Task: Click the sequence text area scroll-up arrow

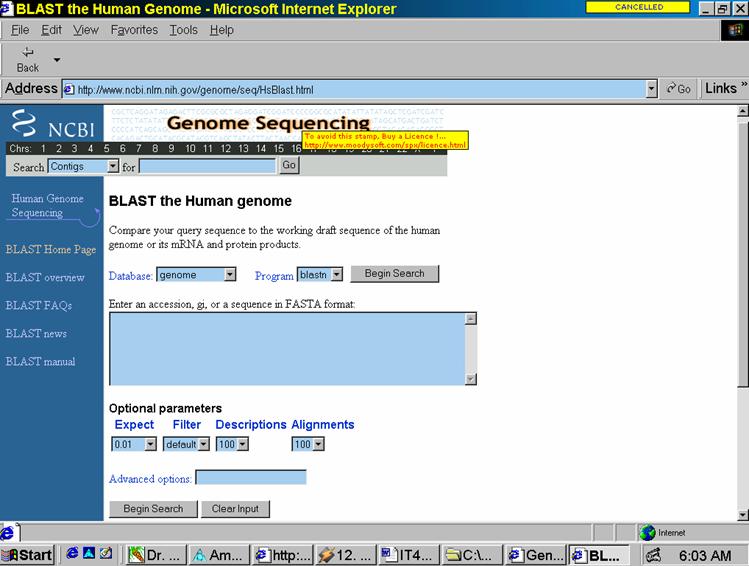Action: pos(471,319)
